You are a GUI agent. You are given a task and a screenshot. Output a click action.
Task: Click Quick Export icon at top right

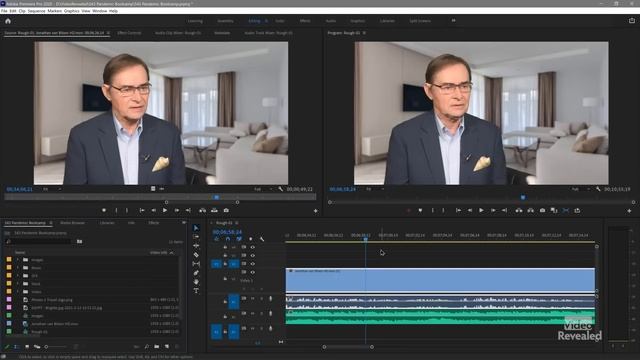coord(632,20)
